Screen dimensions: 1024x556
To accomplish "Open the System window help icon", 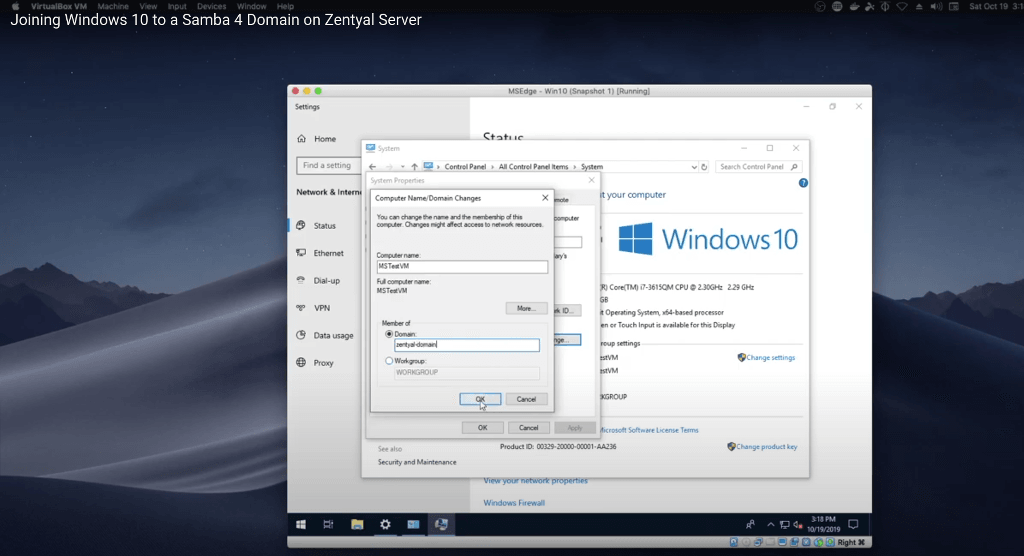I will click(803, 183).
